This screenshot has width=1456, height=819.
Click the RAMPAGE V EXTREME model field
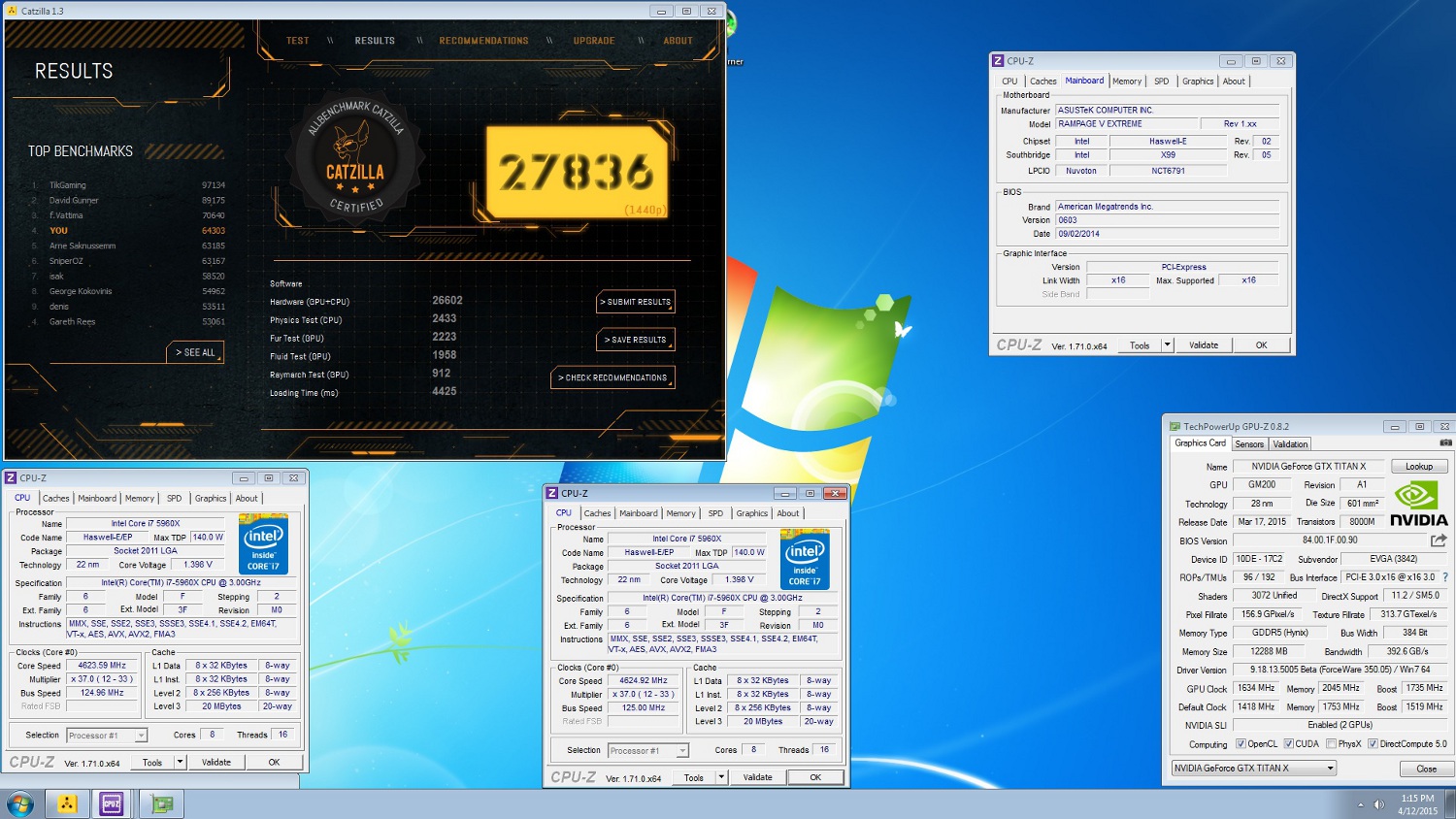point(1125,124)
